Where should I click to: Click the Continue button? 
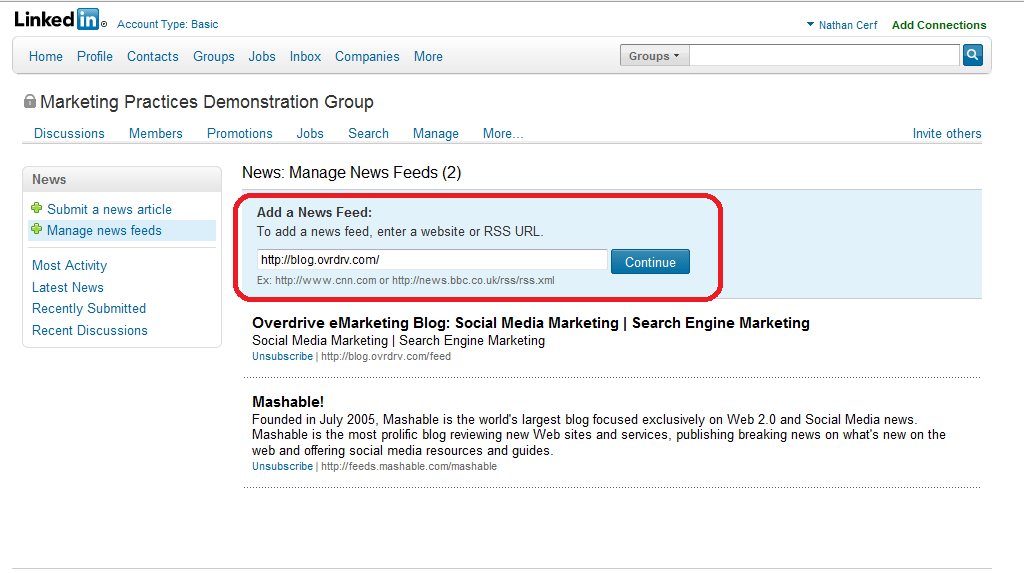650,262
